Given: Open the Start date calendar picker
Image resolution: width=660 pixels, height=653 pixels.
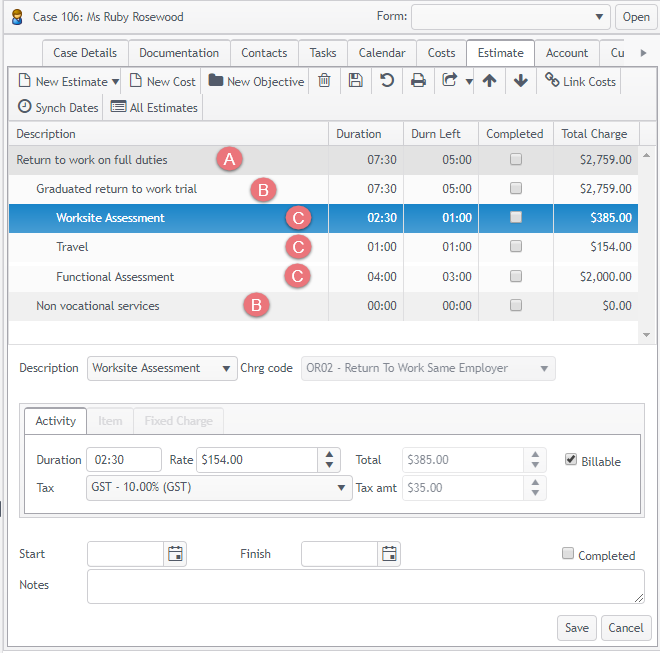Looking at the screenshot, I should (x=175, y=554).
